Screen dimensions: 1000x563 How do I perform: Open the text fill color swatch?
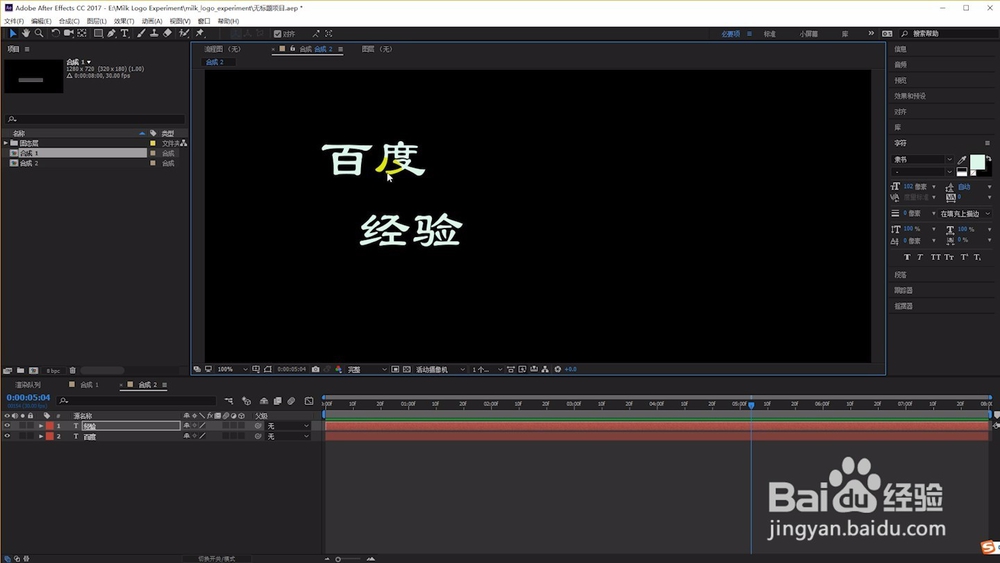point(977,162)
